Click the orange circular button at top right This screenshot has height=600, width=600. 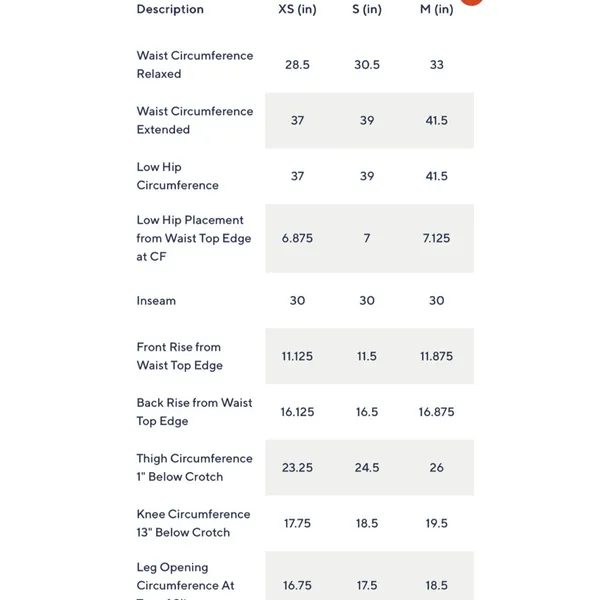471,2
